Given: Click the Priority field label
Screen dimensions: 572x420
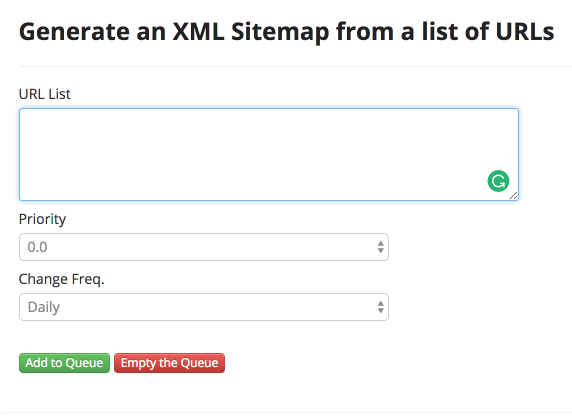Looking at the screenshot, I should [42, 219].
